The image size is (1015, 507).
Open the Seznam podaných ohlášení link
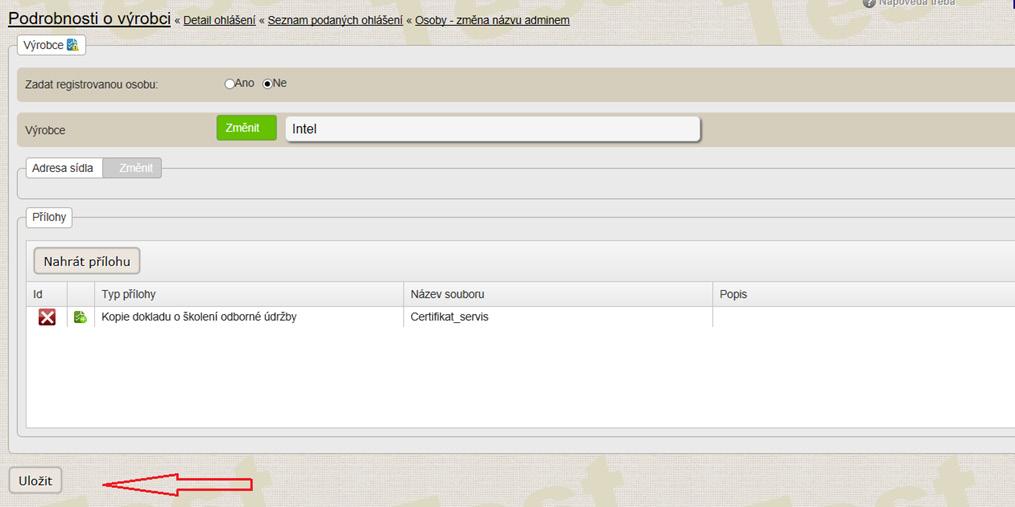point(335,20)
